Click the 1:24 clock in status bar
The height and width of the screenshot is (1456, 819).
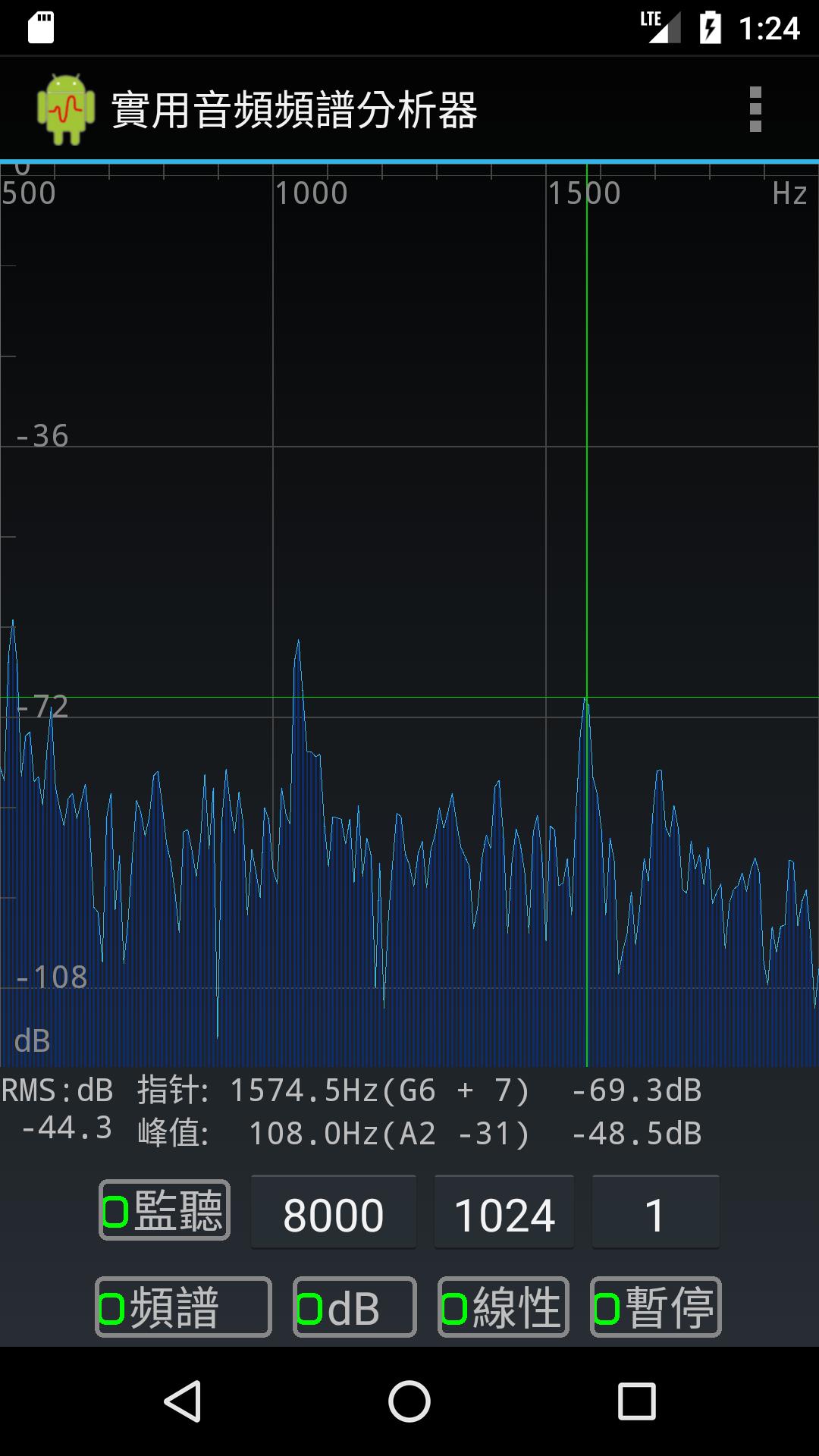tap(769, 28)
